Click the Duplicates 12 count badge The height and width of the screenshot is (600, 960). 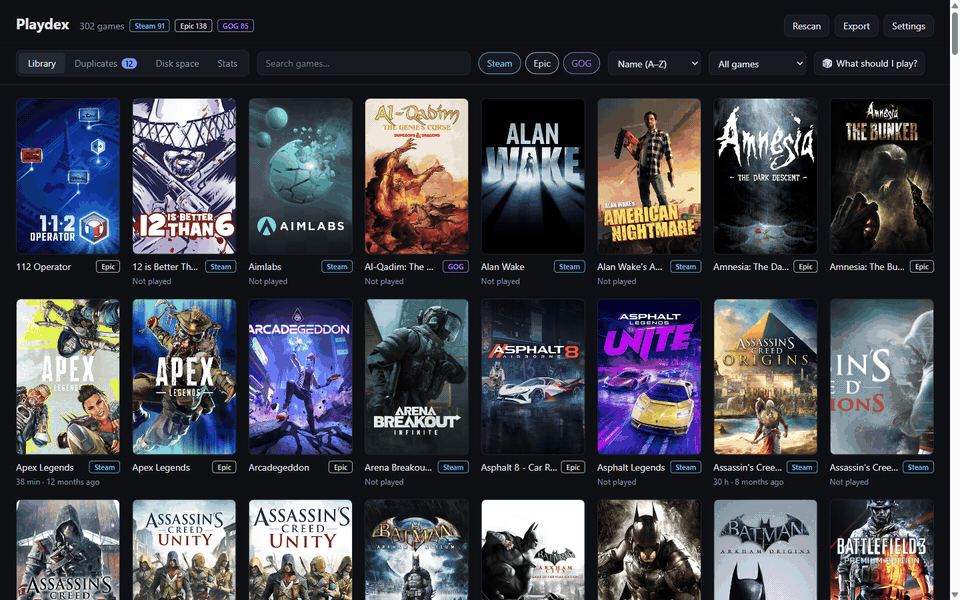[129, 64]
